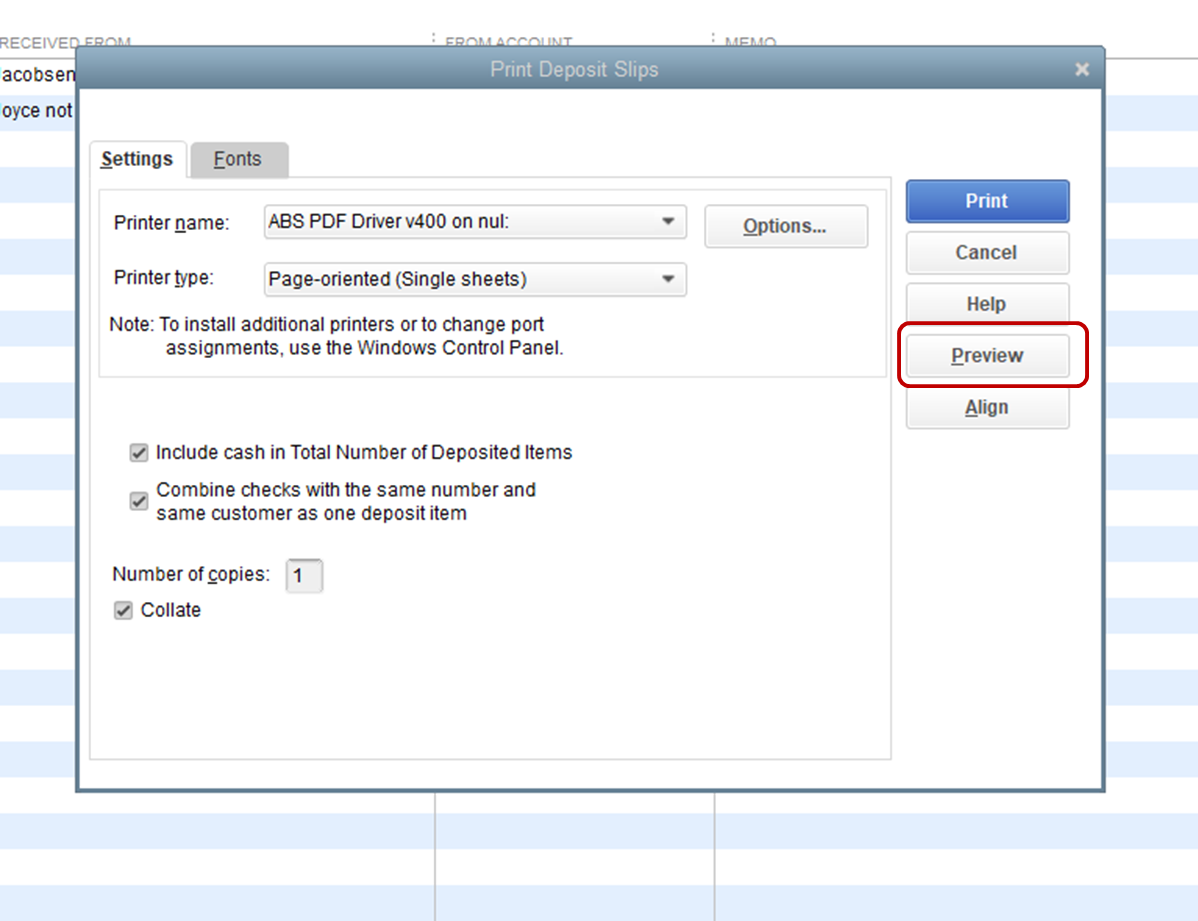Click the FROM ACCOUNT column header
Viewport: 1198px width, 921px height.
[508, 43]
